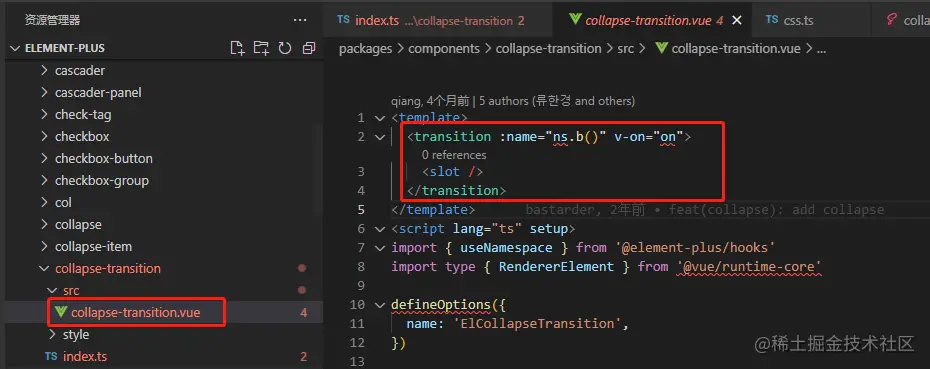Refresh the explorer tree
This screenshot has height=369, width=930.
285,48
